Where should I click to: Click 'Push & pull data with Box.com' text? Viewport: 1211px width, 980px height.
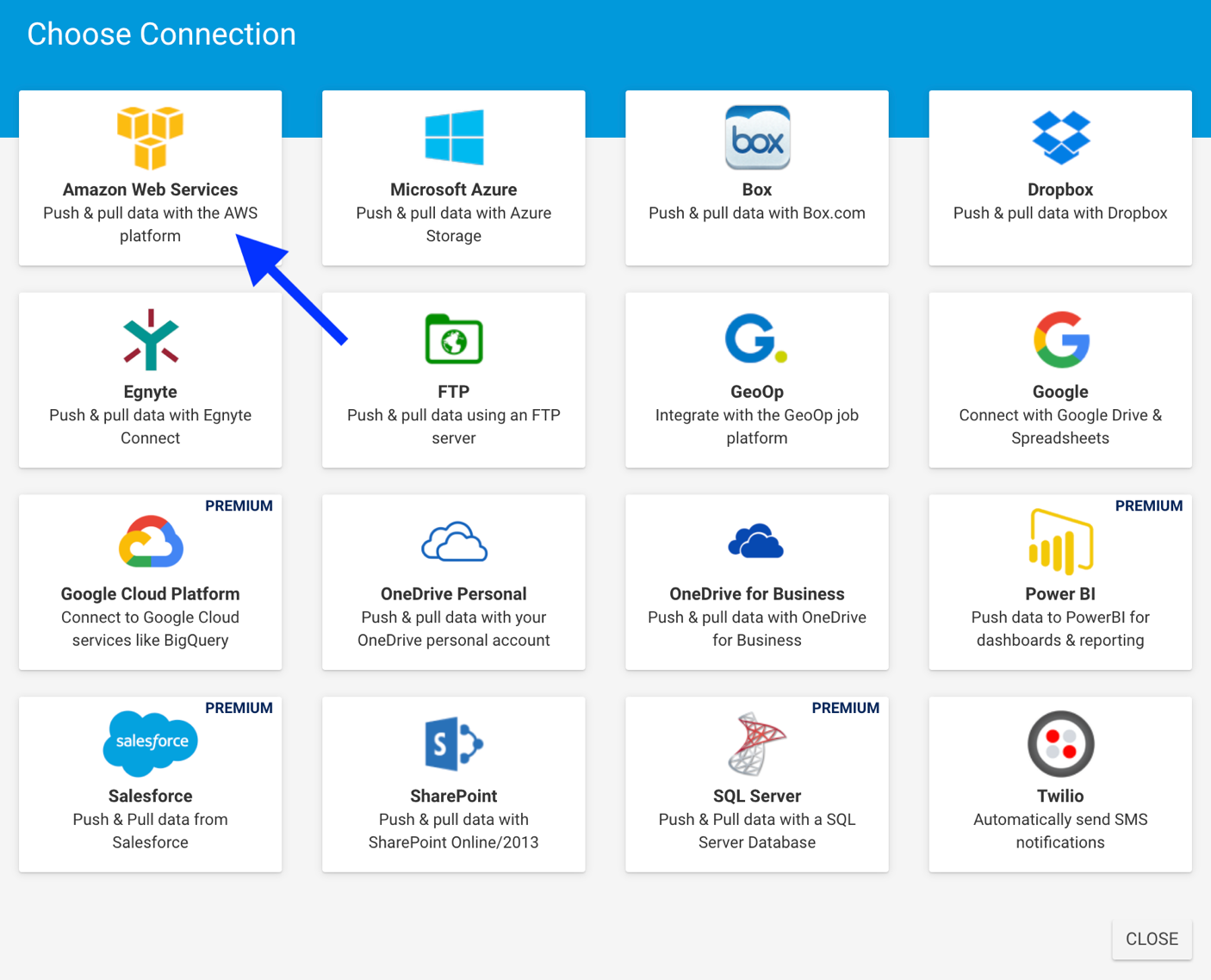pos(757,213)
